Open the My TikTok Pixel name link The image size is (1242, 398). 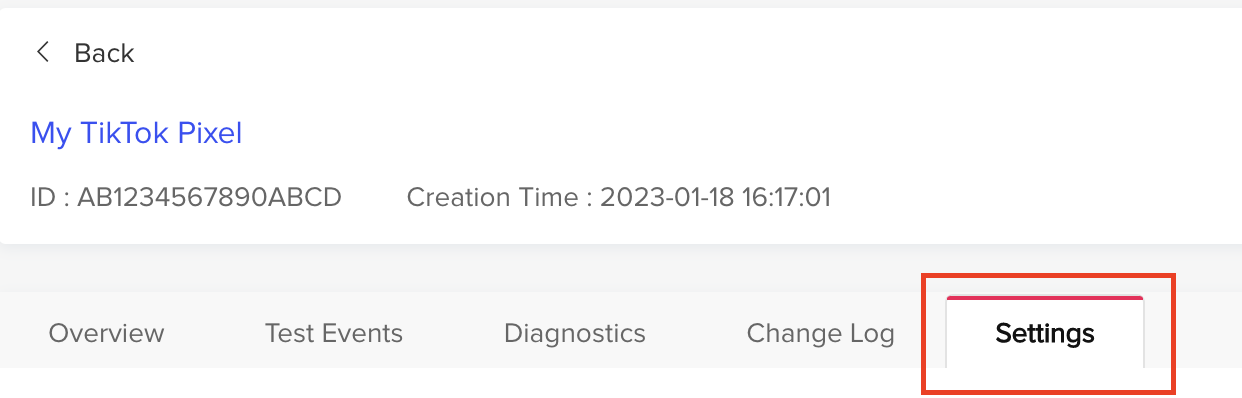coord(136,132)
